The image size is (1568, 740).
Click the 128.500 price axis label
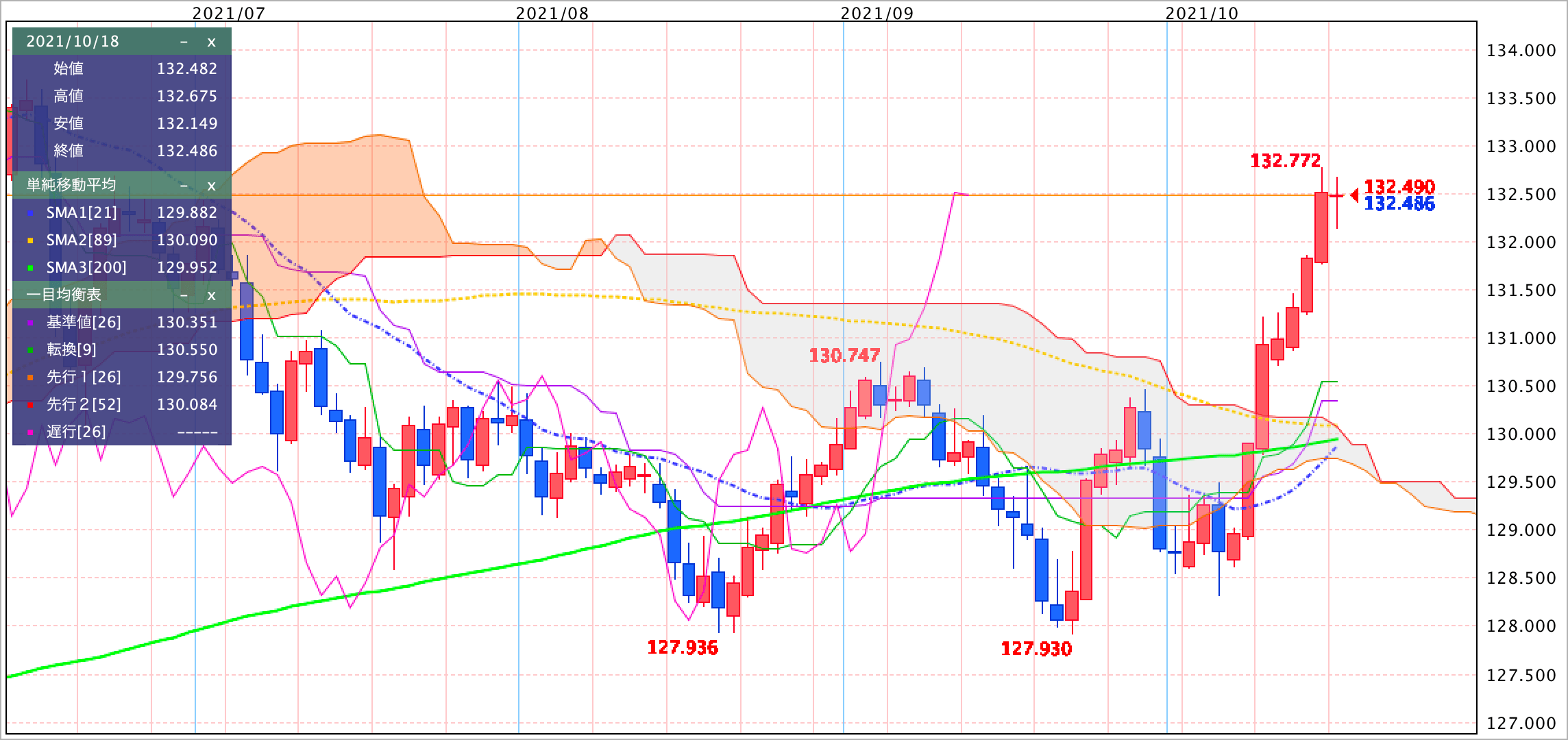pyautogui.click(x=1521, y=578)
